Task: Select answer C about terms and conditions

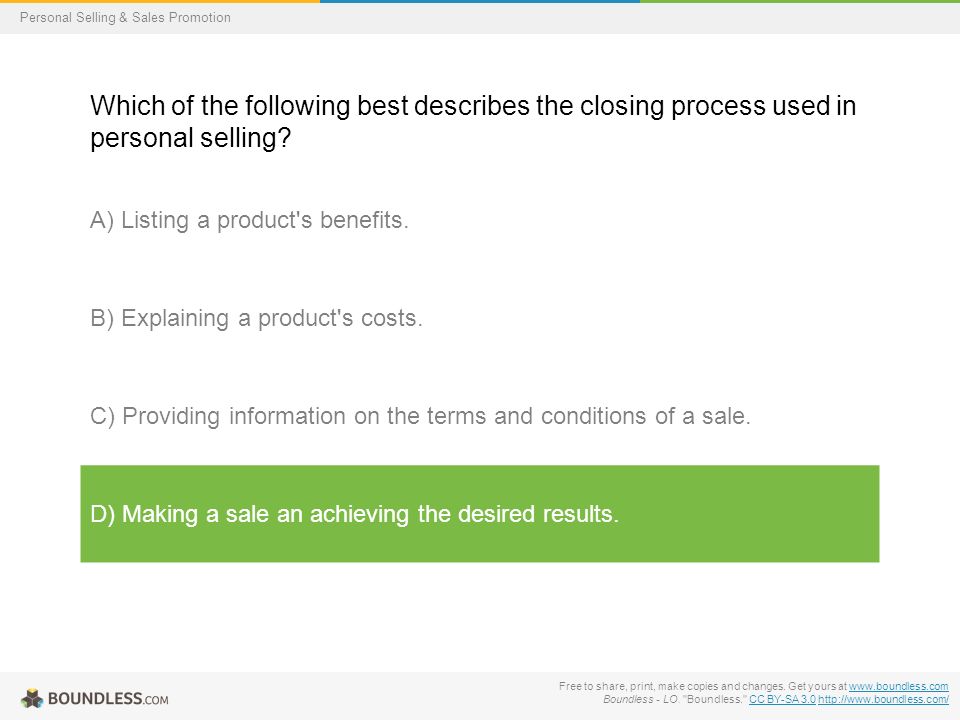Action: [420, 416]
